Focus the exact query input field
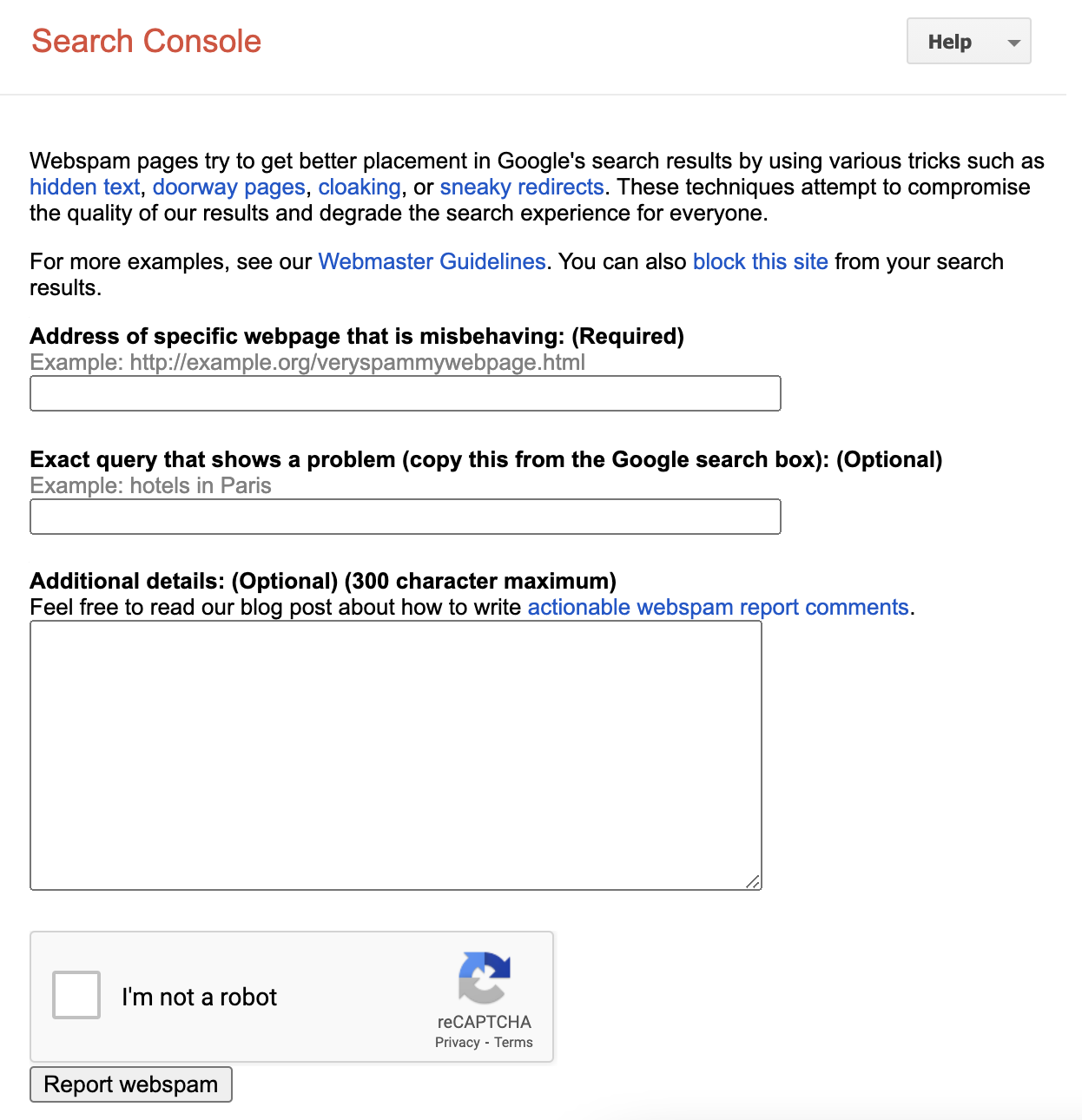The height and width of the screenshot is (1120, 1082). (405, 517)
